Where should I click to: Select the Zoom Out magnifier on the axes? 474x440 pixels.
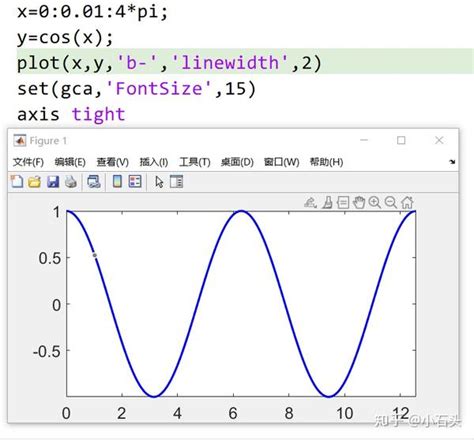[390, 202]
